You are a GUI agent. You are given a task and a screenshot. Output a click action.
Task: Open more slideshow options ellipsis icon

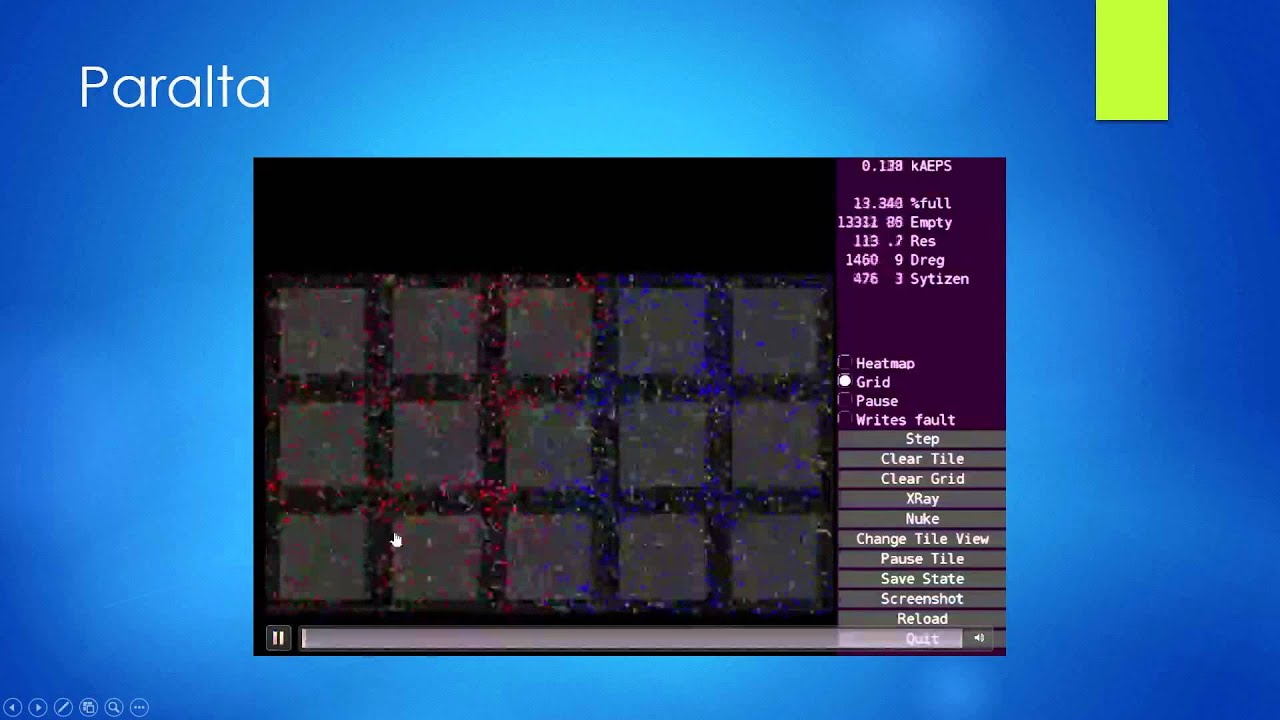pos(139,707)
